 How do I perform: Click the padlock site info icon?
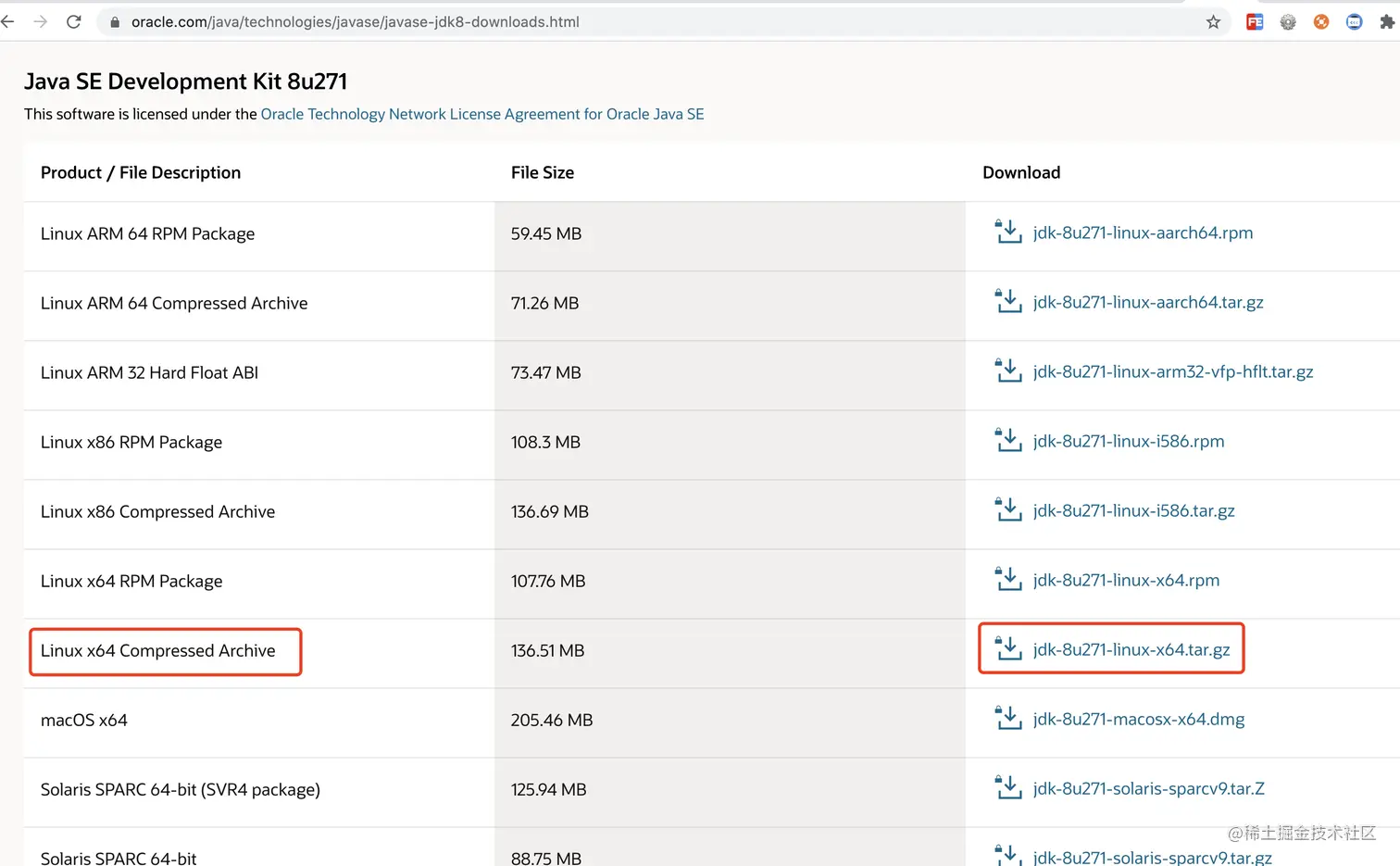[x=115, y=22]
